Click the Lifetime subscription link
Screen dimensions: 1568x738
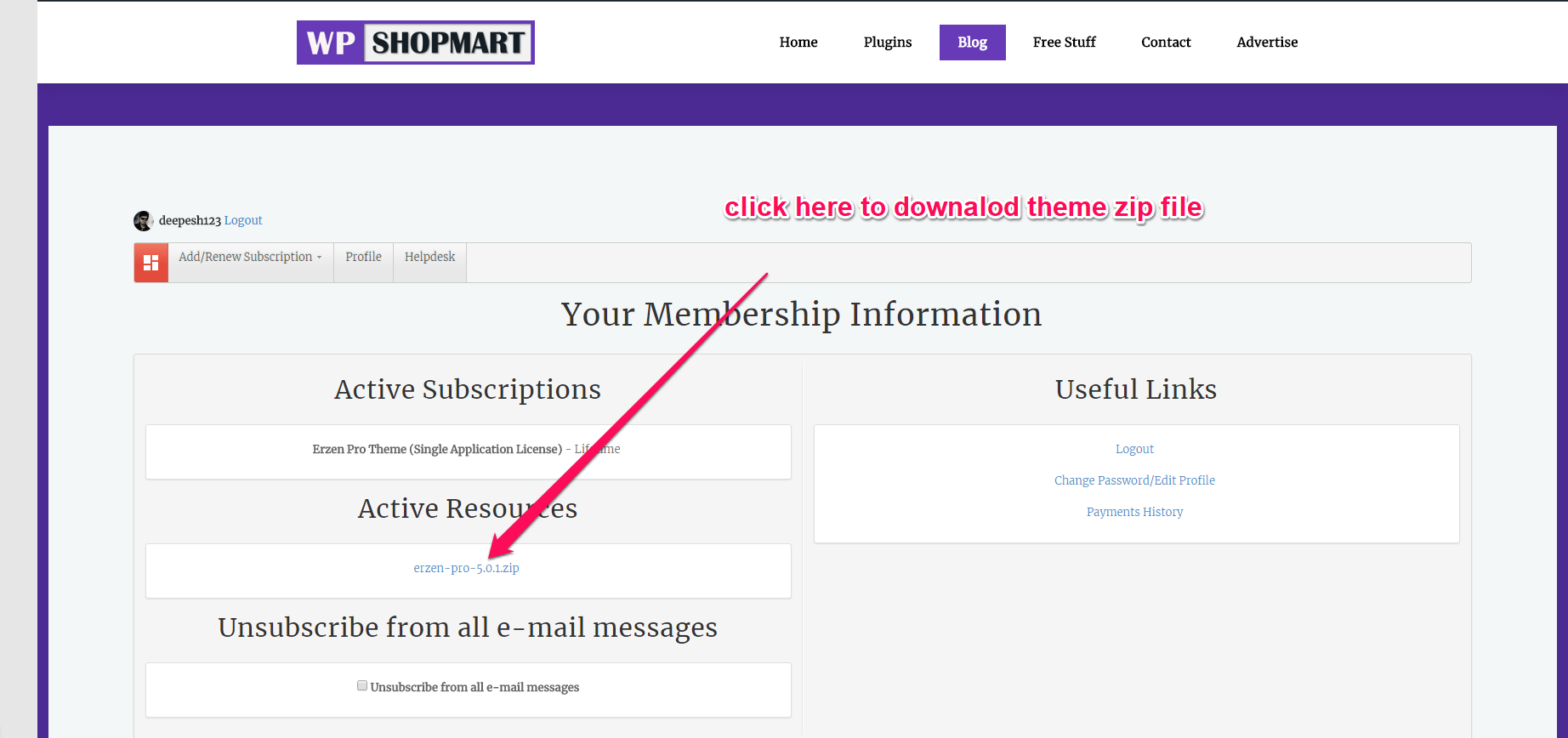coord(597,449)
